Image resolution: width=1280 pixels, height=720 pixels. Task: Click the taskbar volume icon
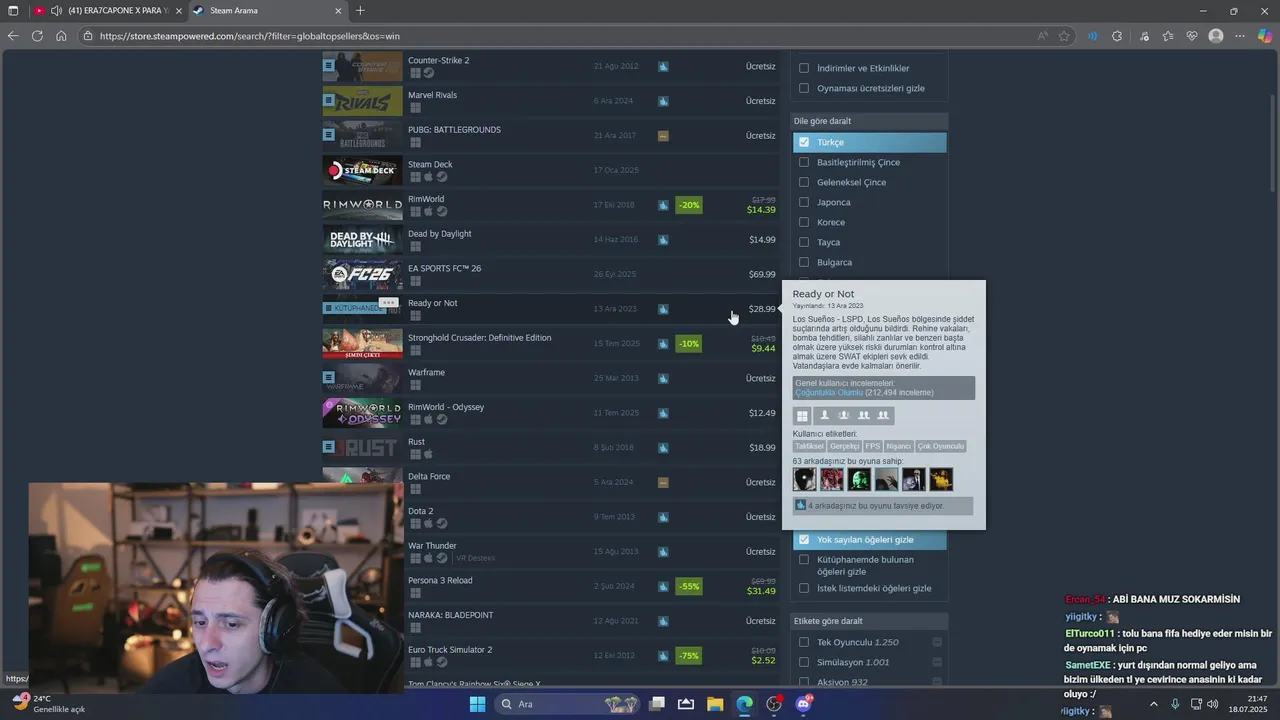pyautogui.click(x=1213, y=704)
